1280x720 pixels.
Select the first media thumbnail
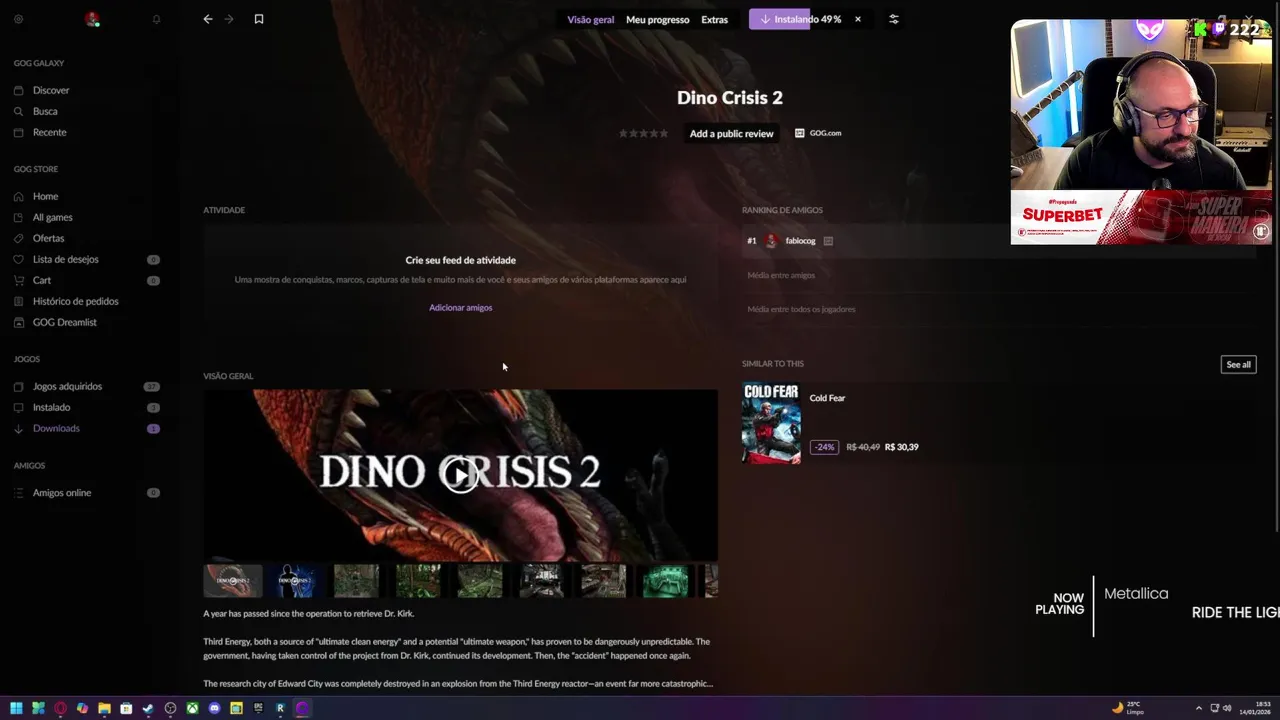click(x=233, y=580)
